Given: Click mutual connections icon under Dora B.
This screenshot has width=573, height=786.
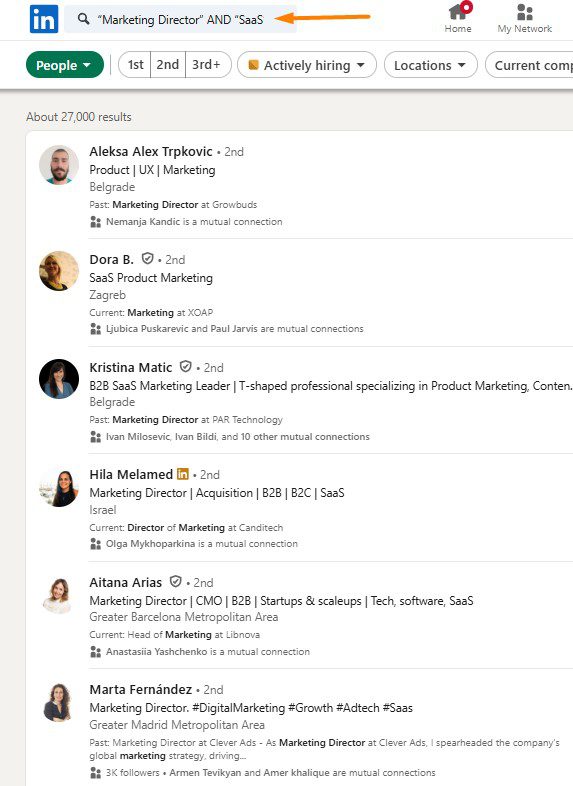Looking at the screenshot, I should pyautogui.click(x=95, y=329).
